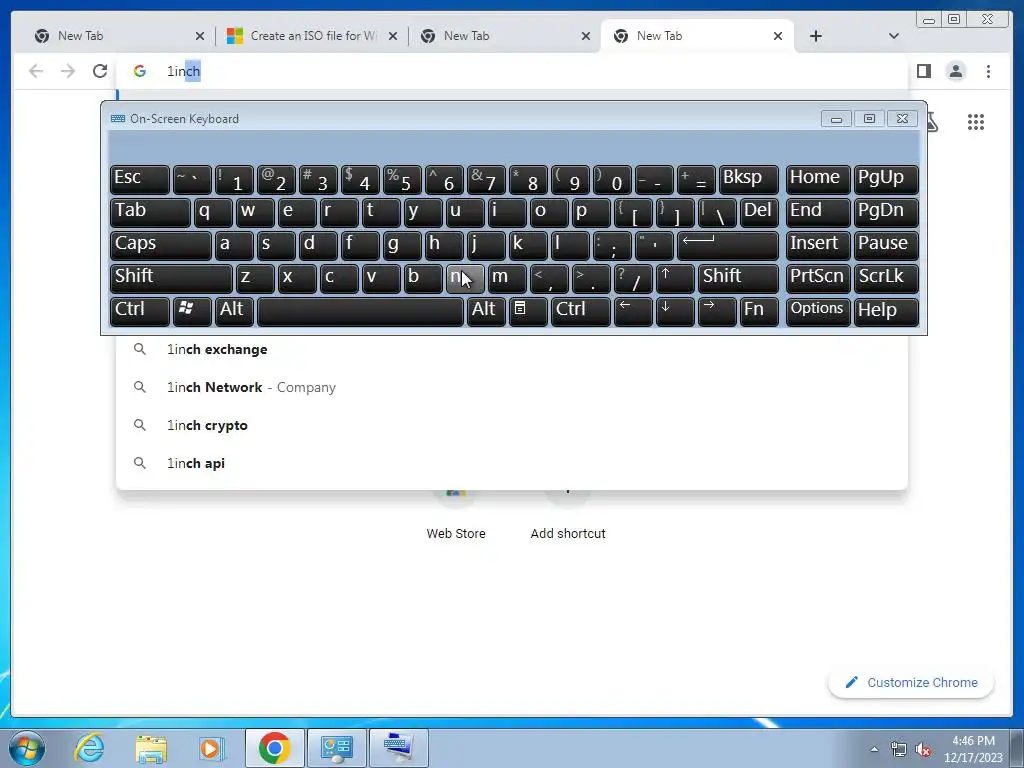Click the back navigation arrow
The height and width of the screenshot is (768, 1024).
pos(36,71)
